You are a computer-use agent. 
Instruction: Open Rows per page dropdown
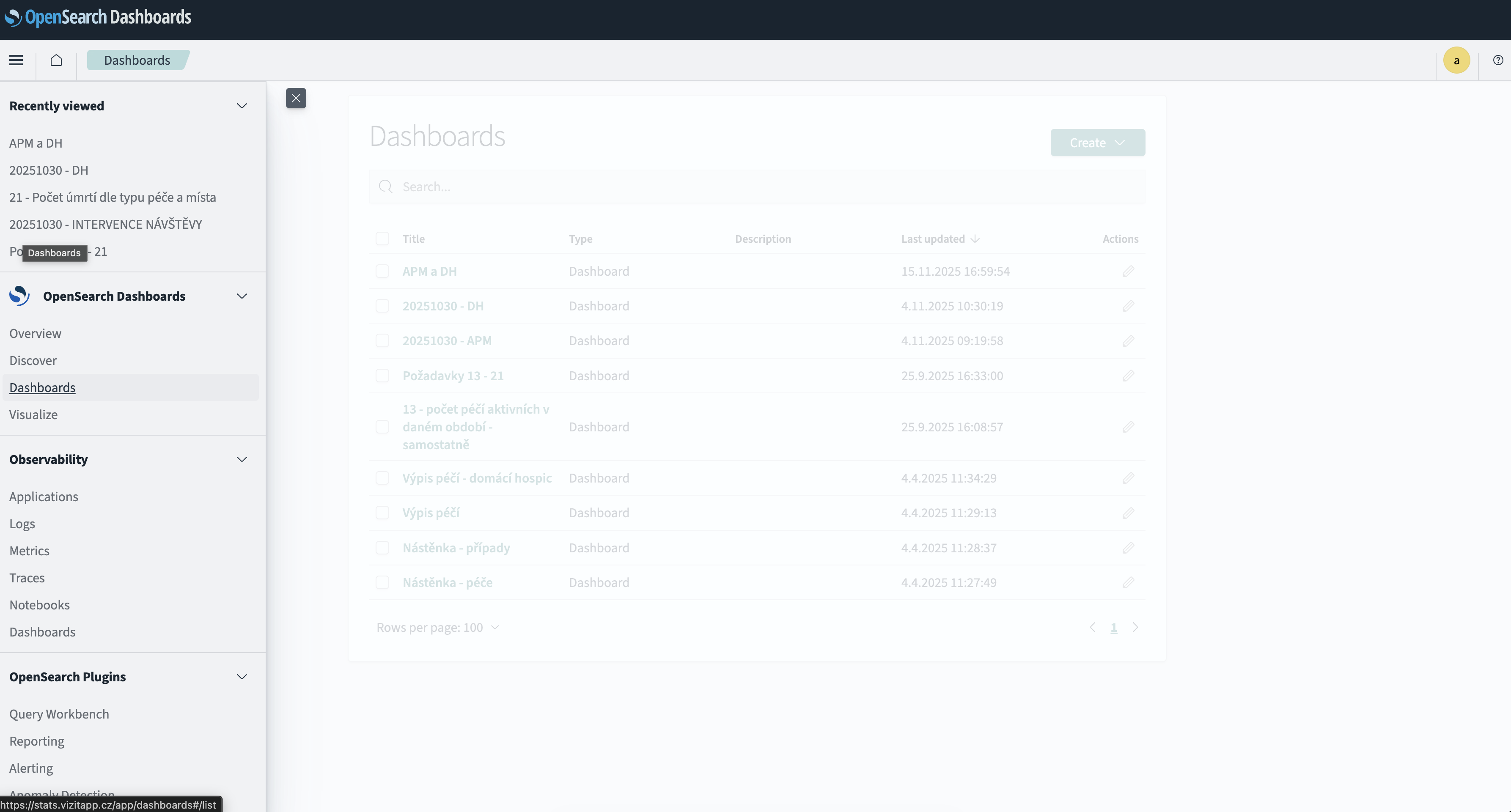[x=437, y=628]
